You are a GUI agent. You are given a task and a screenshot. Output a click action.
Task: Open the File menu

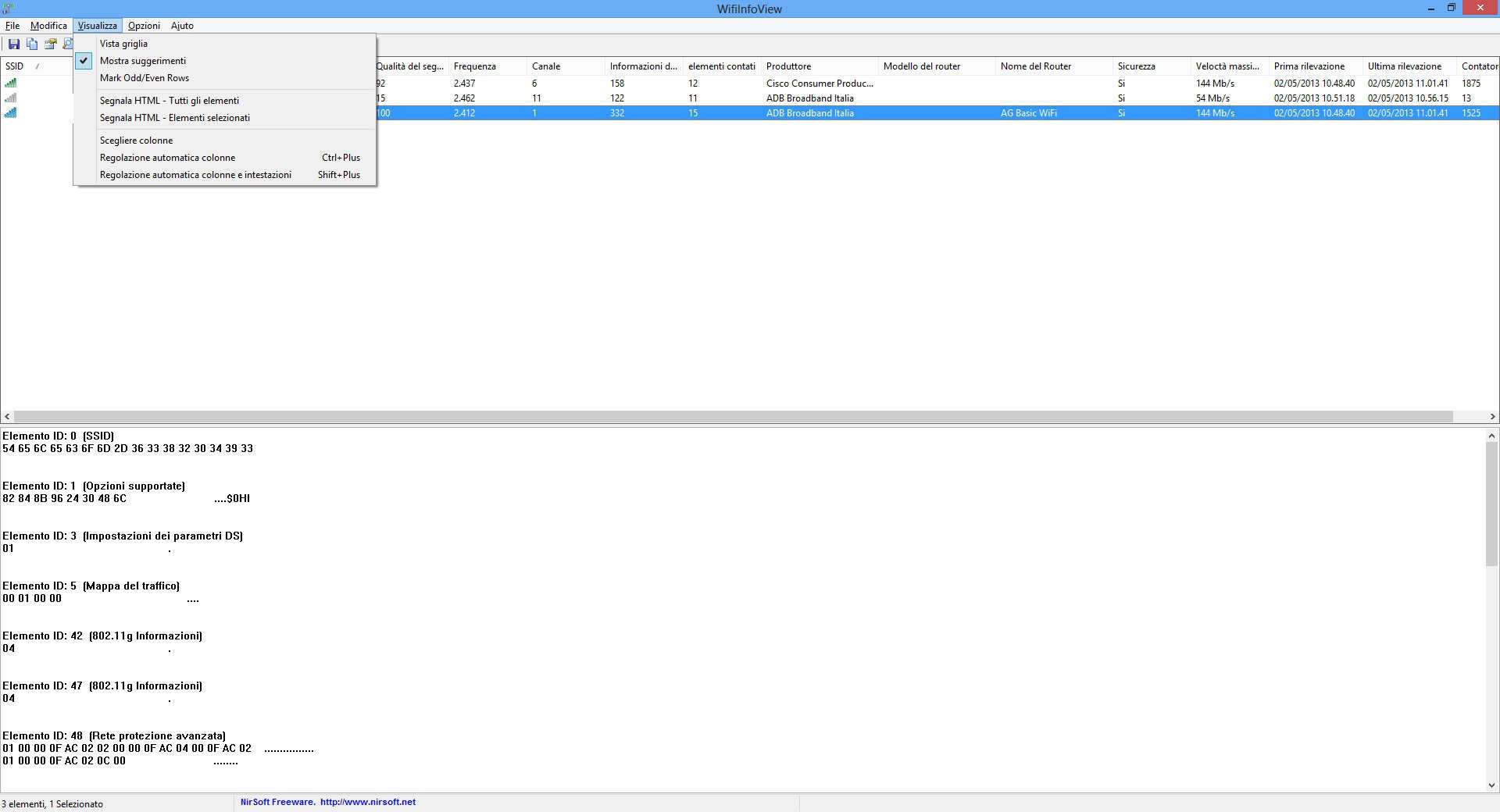pyautogui.click(x=12, y=26)
